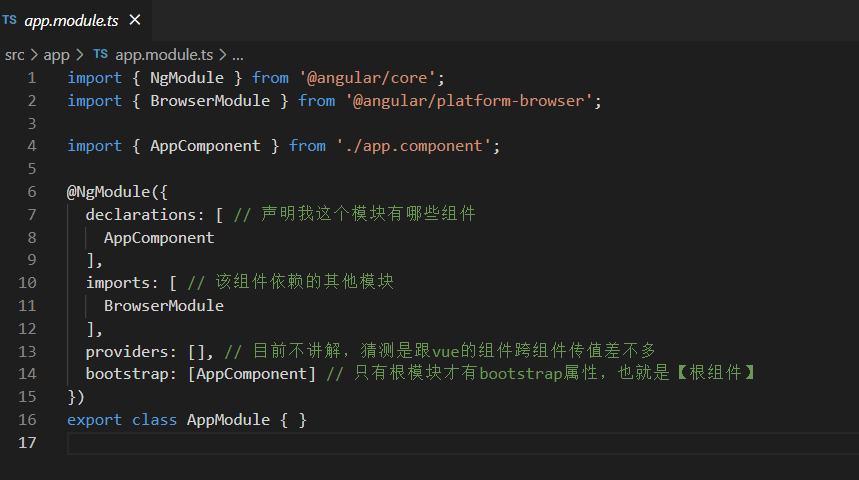The width and height of the screenshot is (859, 480).
Task: Click BrowserModule inside the imports array
Action: click(164, 306)
